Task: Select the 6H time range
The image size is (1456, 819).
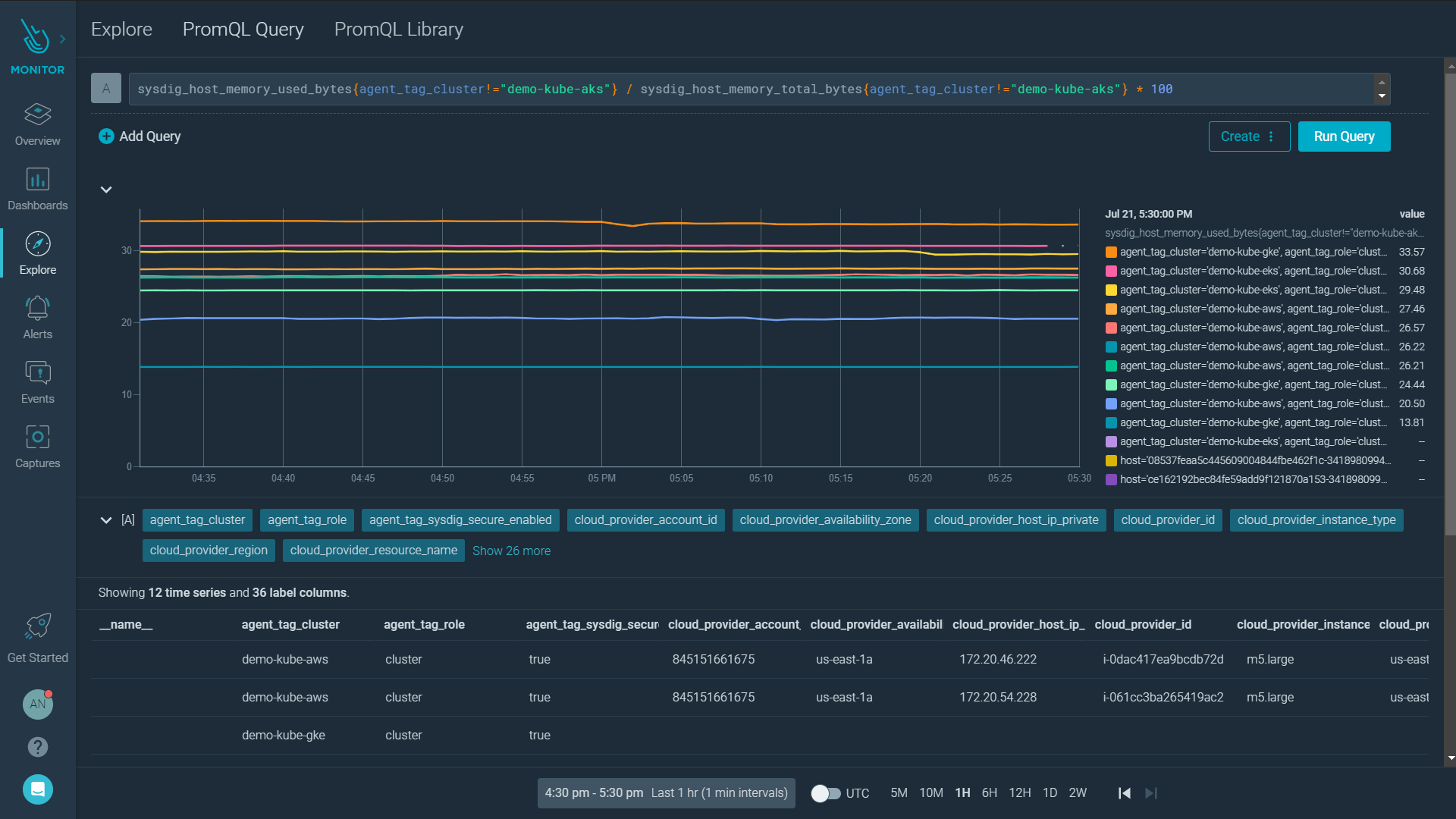Action: tap(989, 793)
